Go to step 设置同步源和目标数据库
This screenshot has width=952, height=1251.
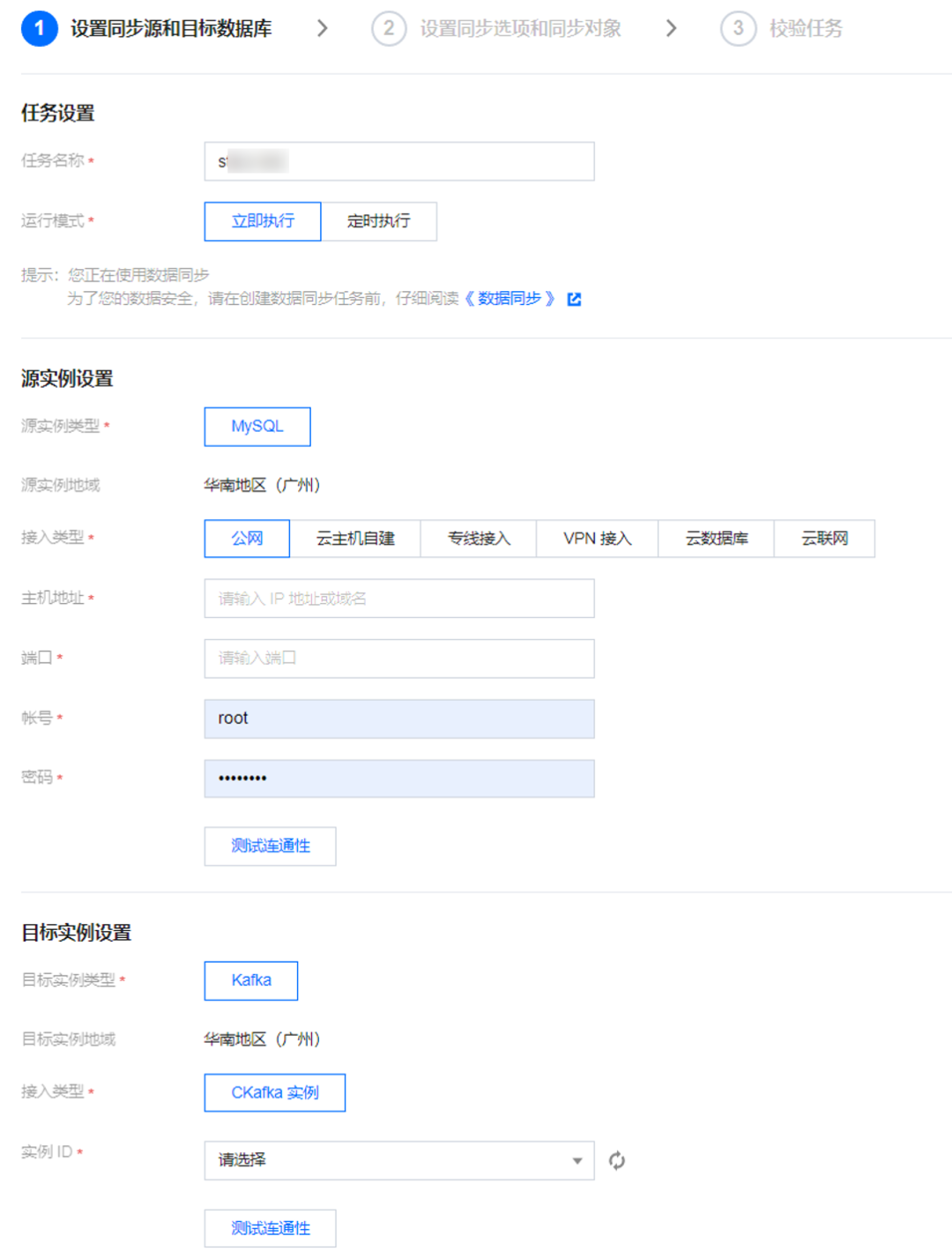pos(171,28)
